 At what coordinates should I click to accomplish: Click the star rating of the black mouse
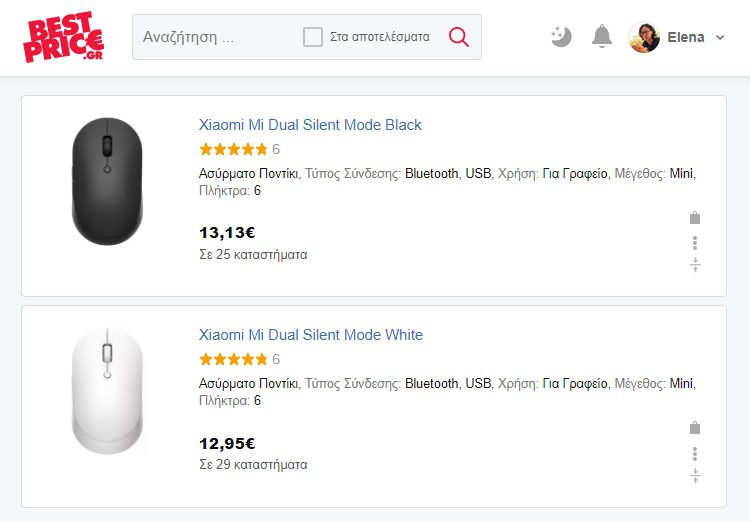pos(233,149)
